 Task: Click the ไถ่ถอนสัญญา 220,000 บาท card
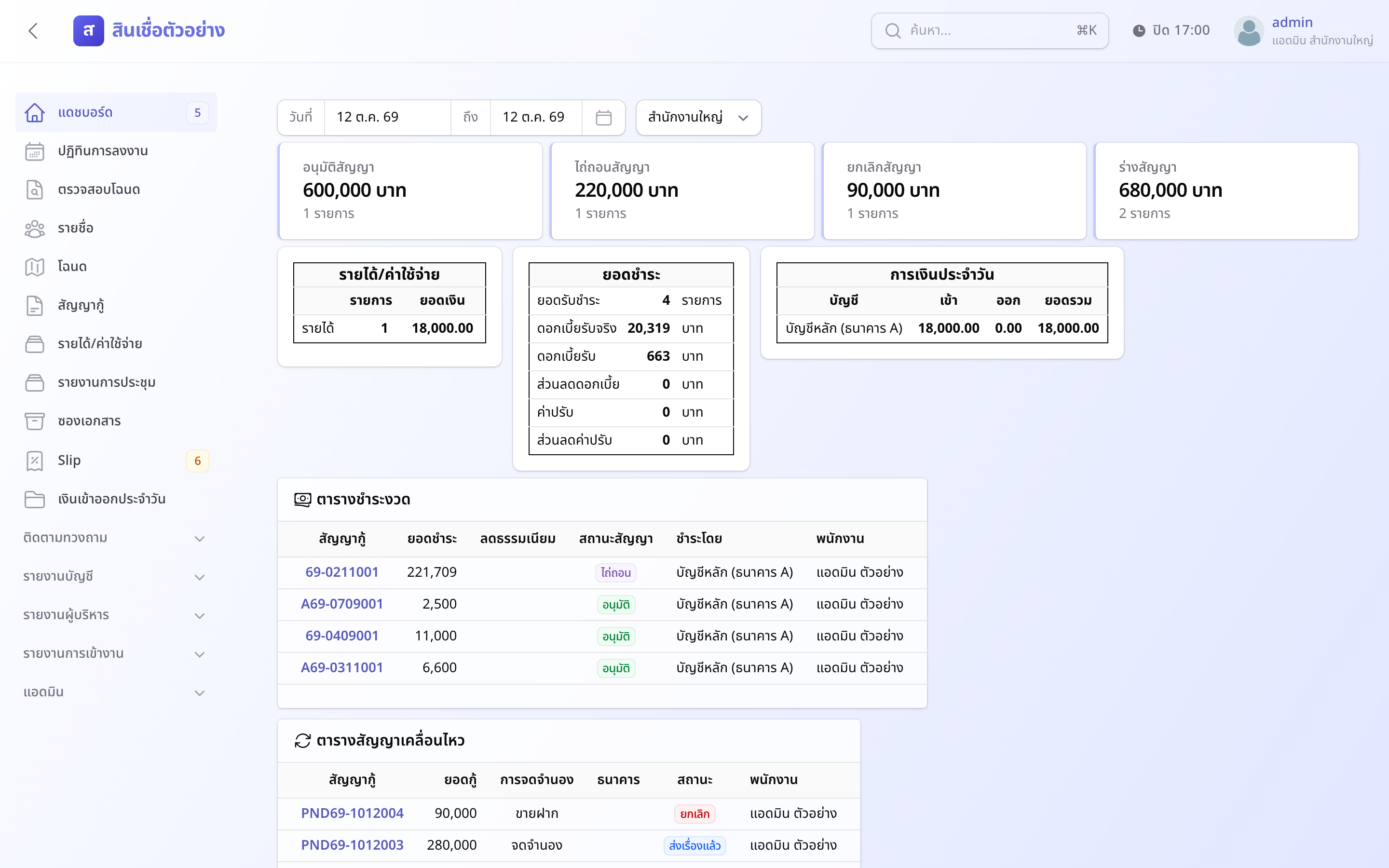pos(682,190)
